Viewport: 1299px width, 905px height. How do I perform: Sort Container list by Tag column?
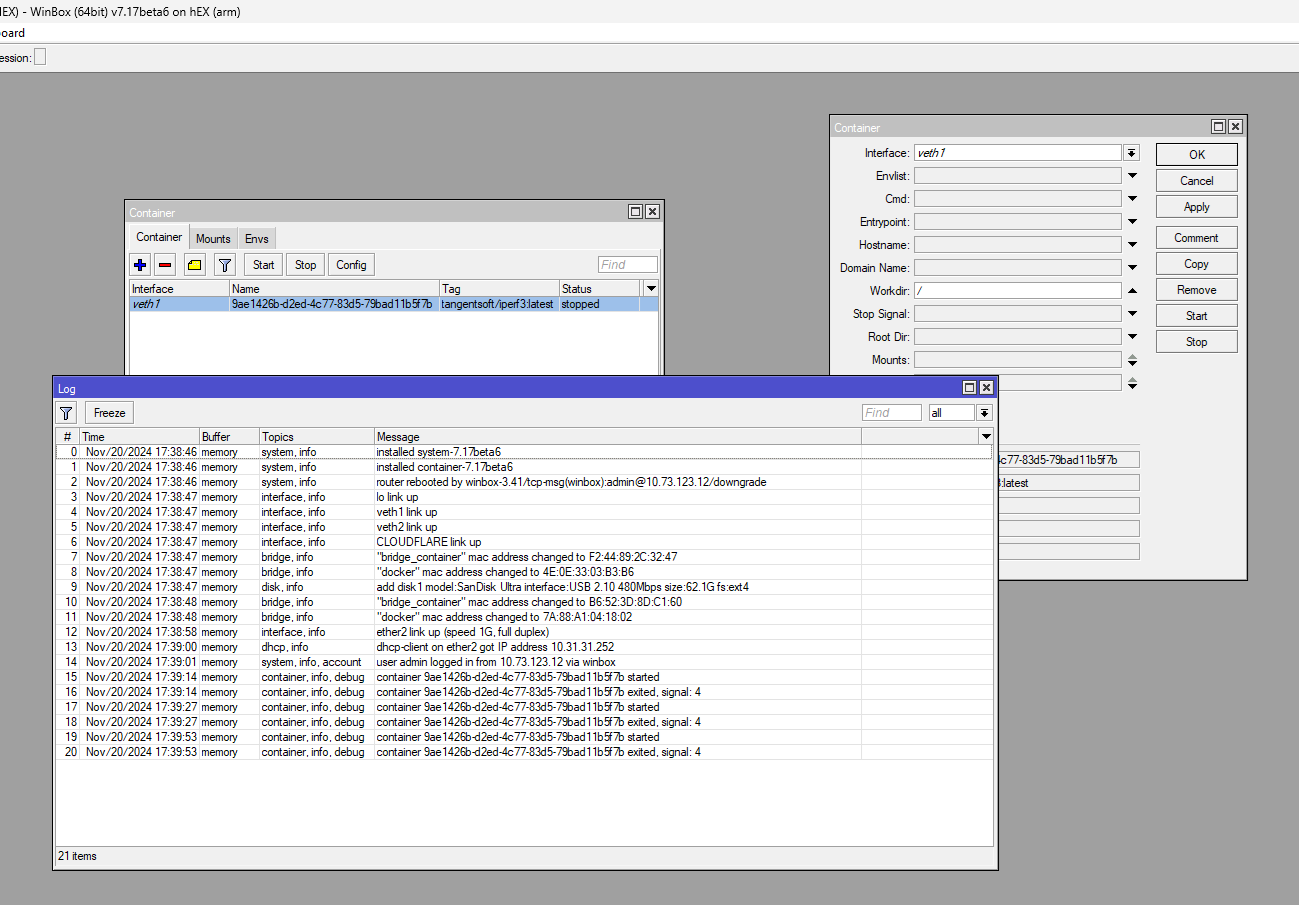coord(499,288)
